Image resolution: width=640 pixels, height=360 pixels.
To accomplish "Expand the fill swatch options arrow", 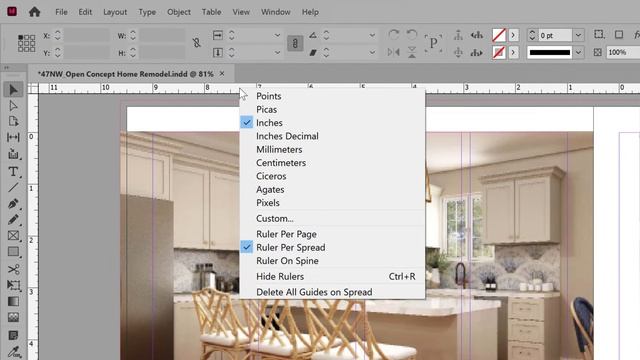I will [x=513, y=35].
